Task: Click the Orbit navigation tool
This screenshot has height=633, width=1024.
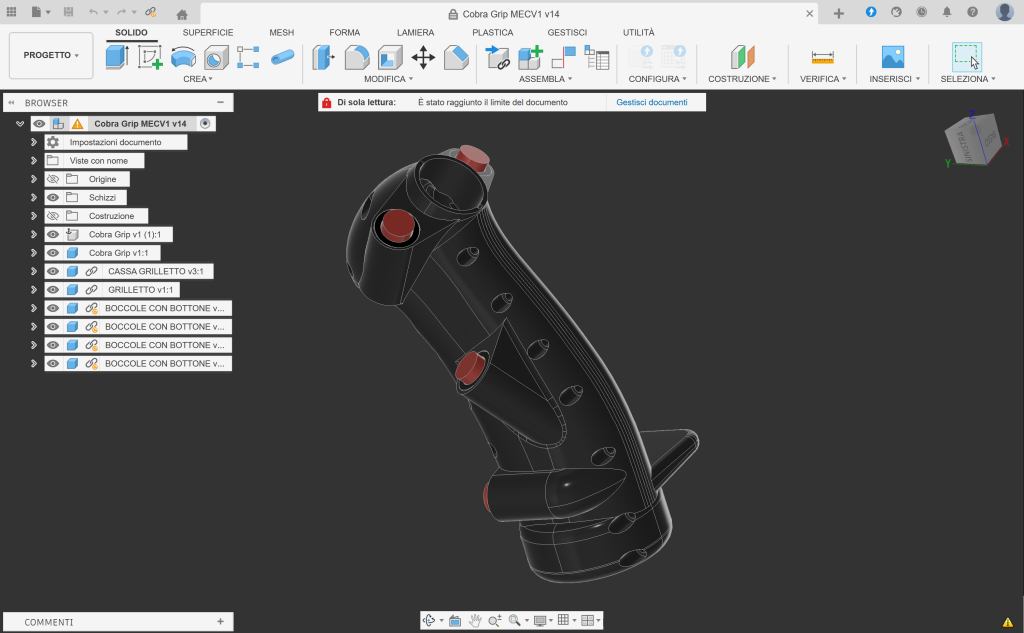Action: pos(430,621)
